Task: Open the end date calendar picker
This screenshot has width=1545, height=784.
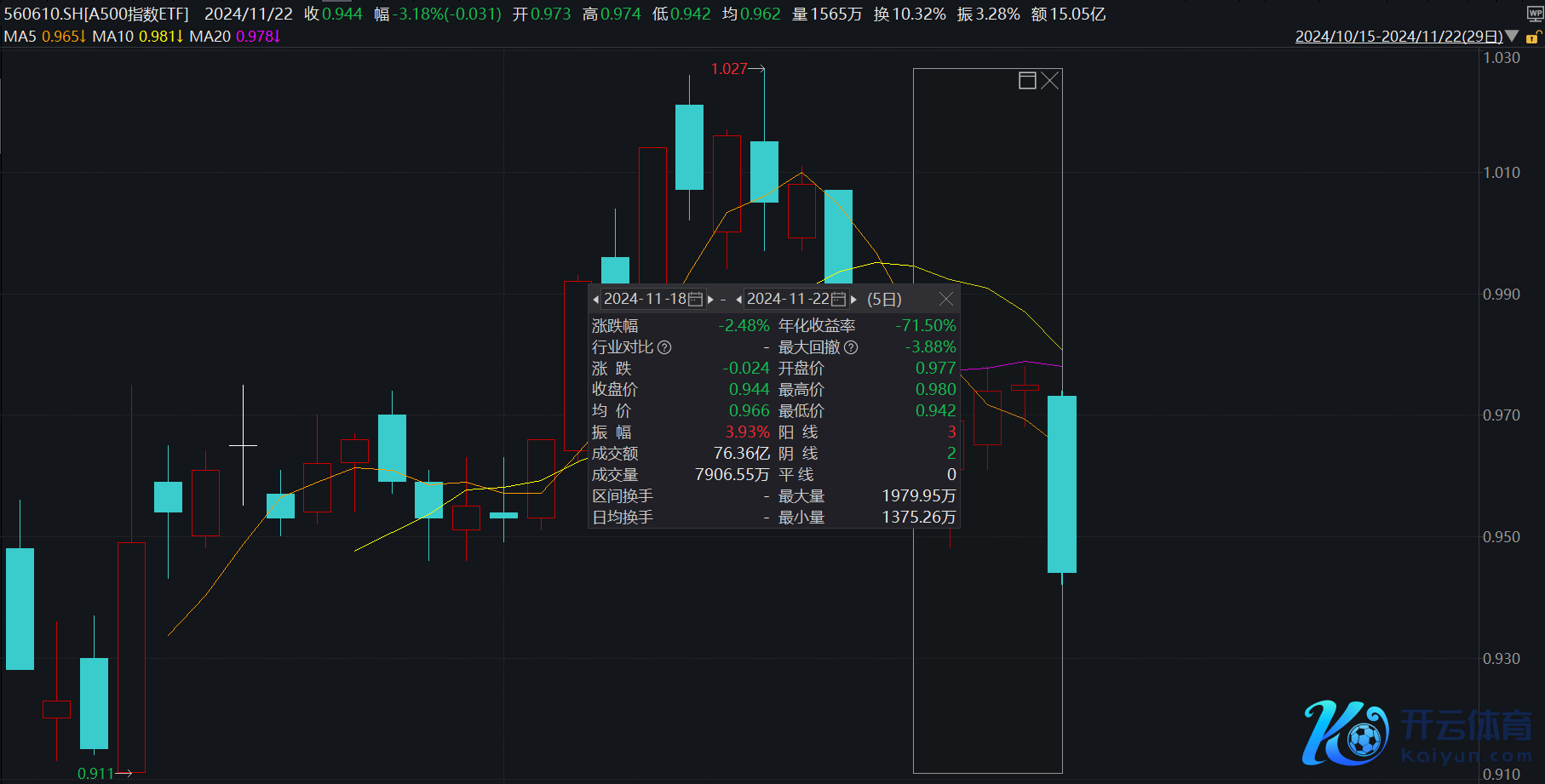Action: point(838,300)
